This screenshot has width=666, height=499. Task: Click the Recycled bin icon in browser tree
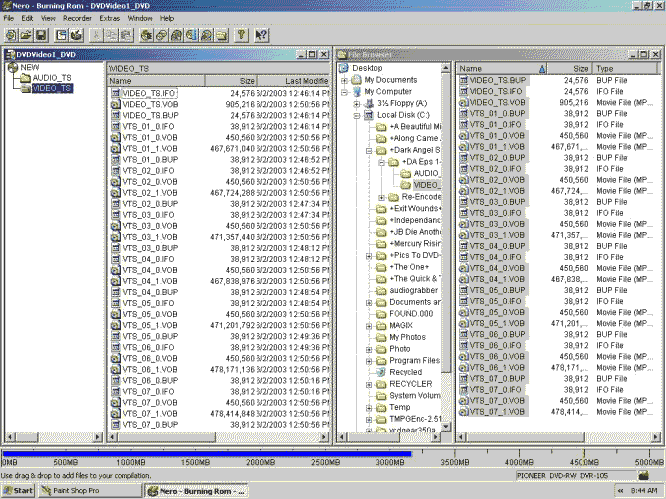click(381, 372)
